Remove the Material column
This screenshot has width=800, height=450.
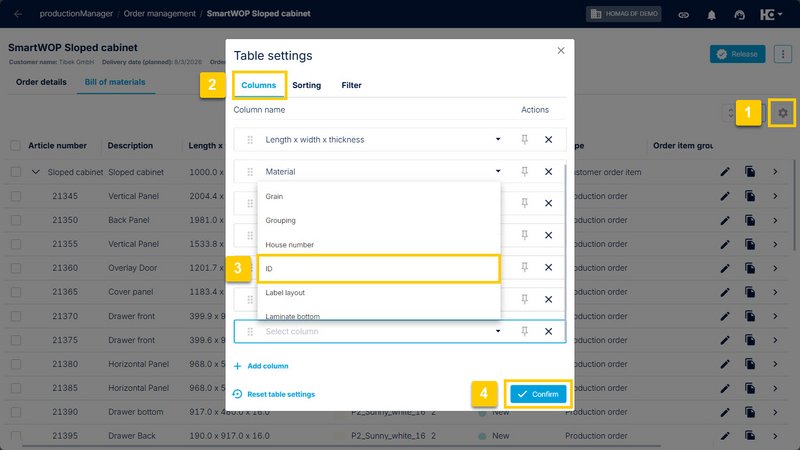tap(548, 171)
